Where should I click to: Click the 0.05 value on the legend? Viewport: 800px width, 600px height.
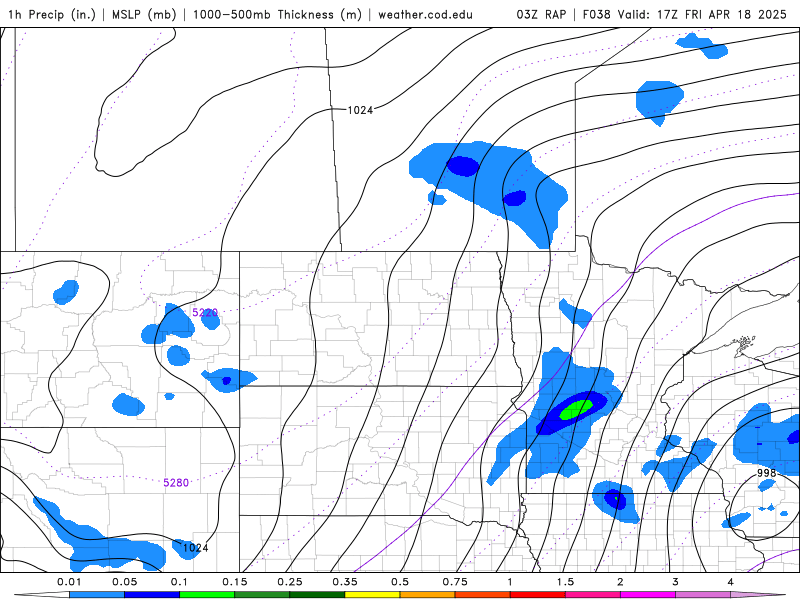coord(124,582)
